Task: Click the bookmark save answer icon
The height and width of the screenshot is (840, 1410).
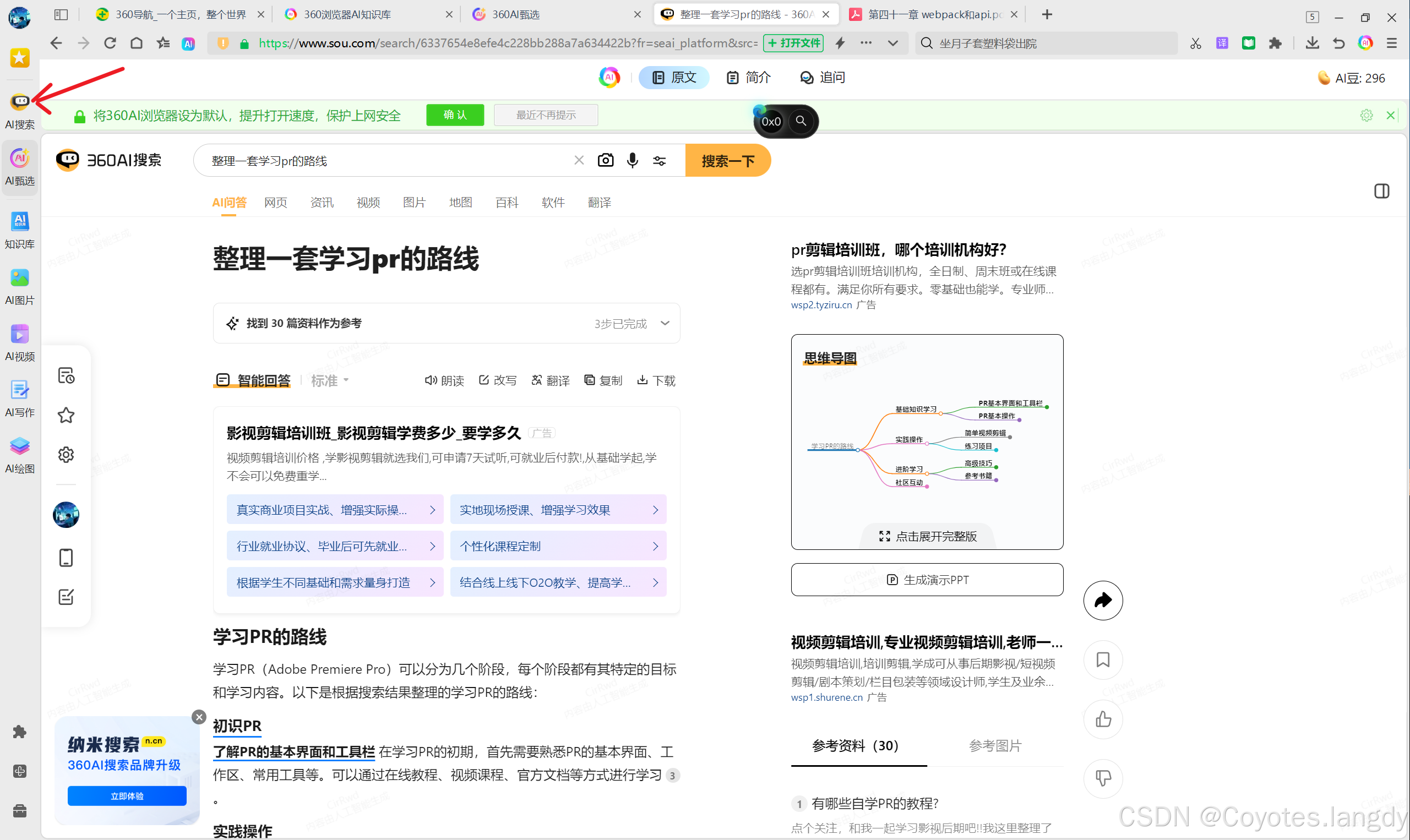Action: 1103,659
